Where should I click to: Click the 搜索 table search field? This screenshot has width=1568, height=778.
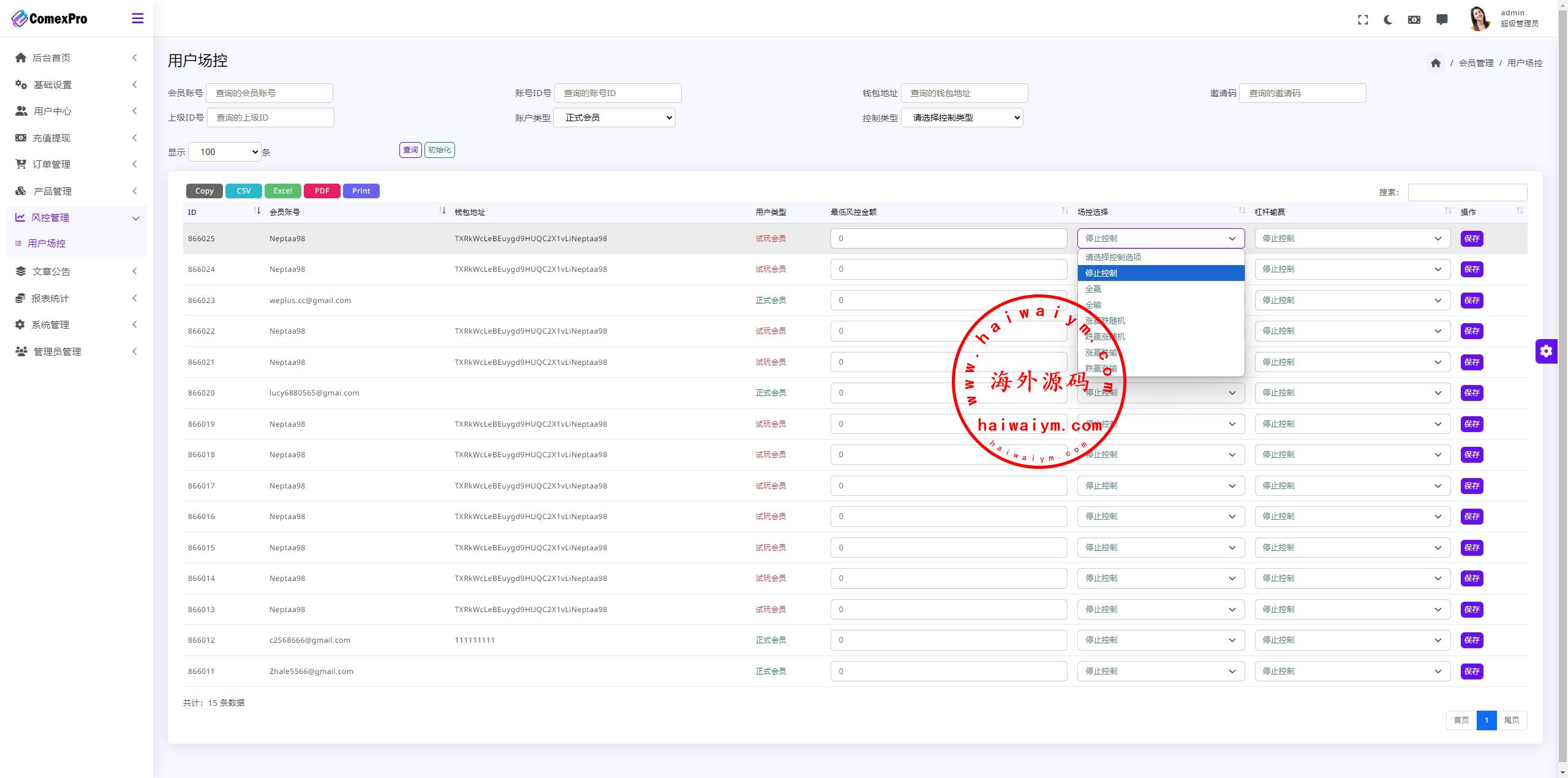click(x=1467, y=192)
